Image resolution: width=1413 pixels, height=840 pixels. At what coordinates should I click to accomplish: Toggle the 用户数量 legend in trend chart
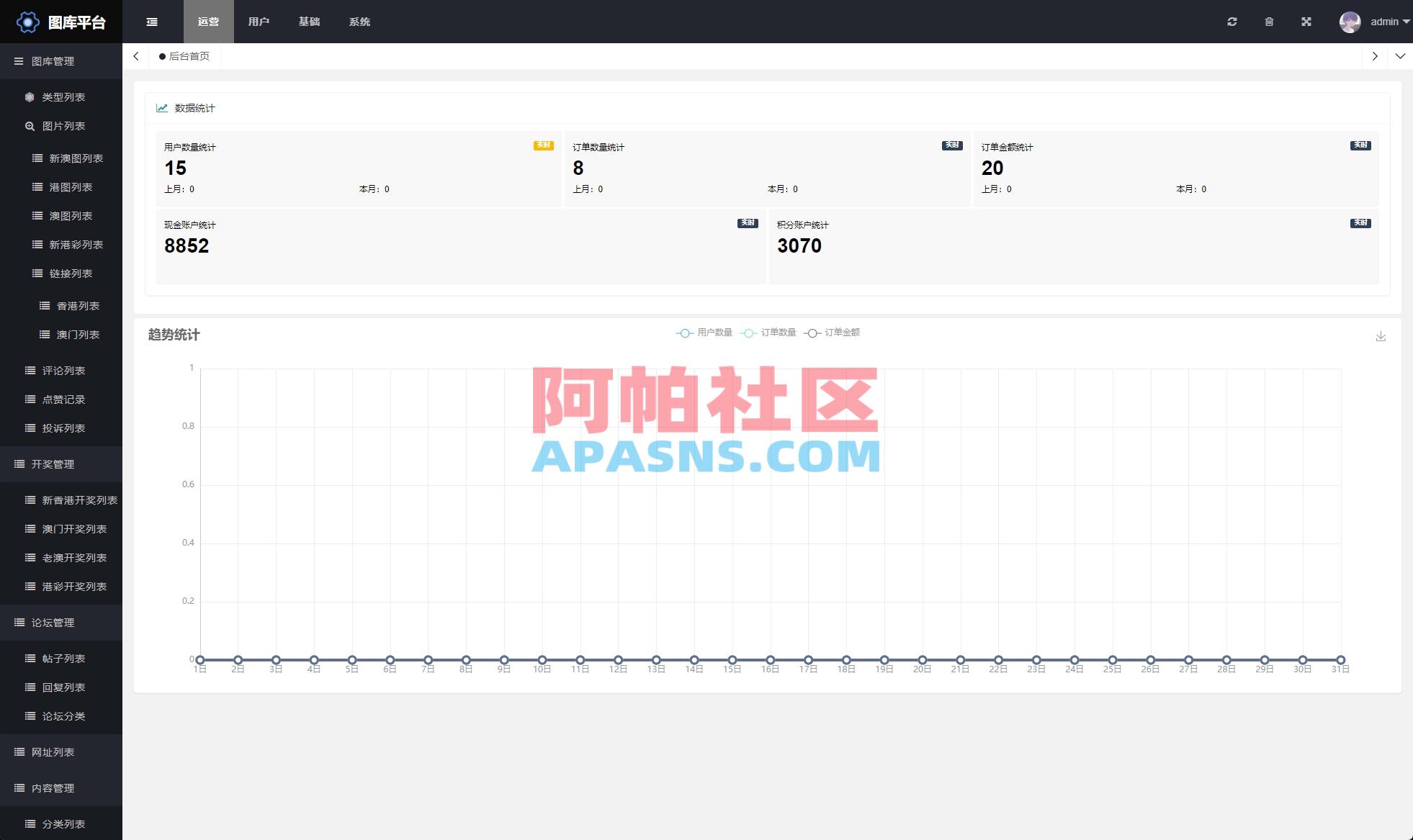(709, 333)
